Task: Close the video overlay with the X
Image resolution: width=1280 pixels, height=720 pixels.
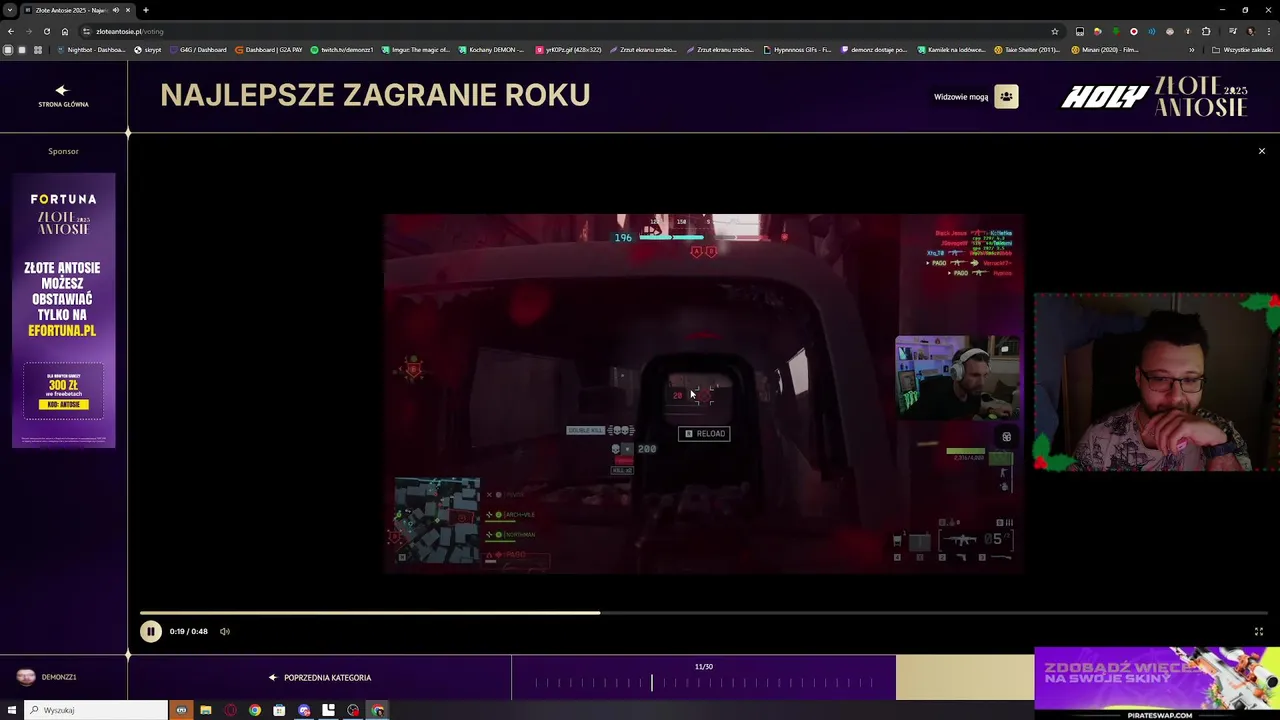Action: pos(1262,151)
